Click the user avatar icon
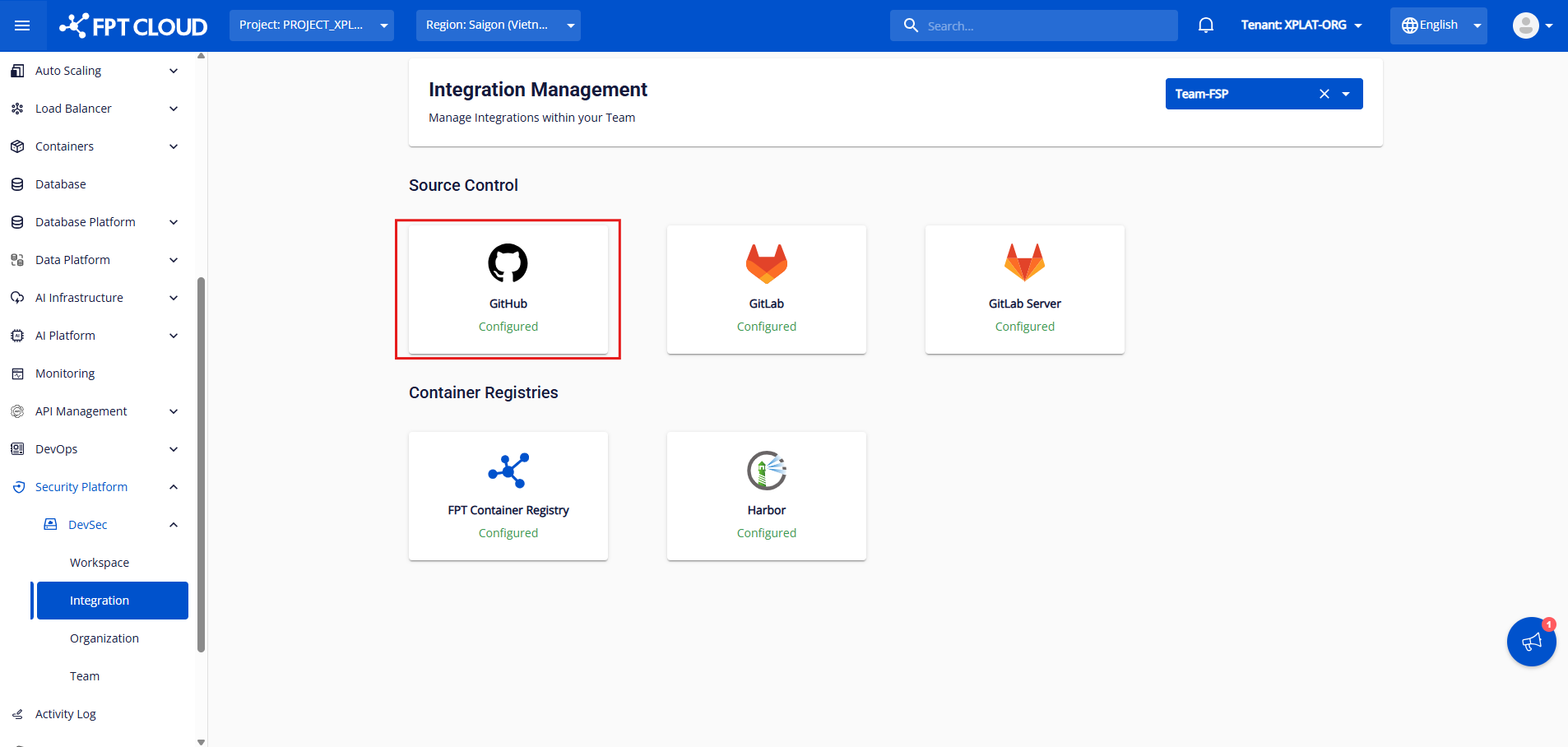 click(1525, 26)
